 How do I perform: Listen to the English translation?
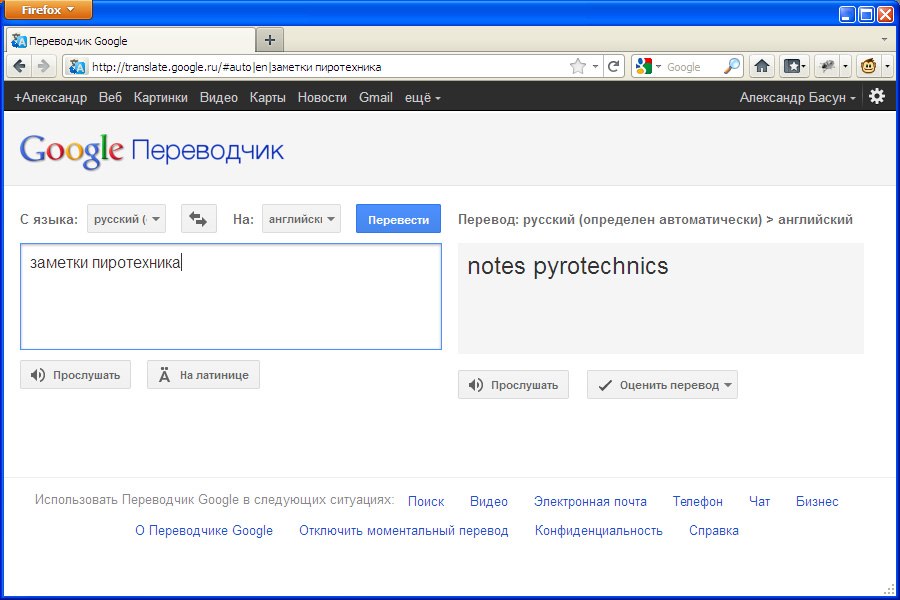point(513,385)
